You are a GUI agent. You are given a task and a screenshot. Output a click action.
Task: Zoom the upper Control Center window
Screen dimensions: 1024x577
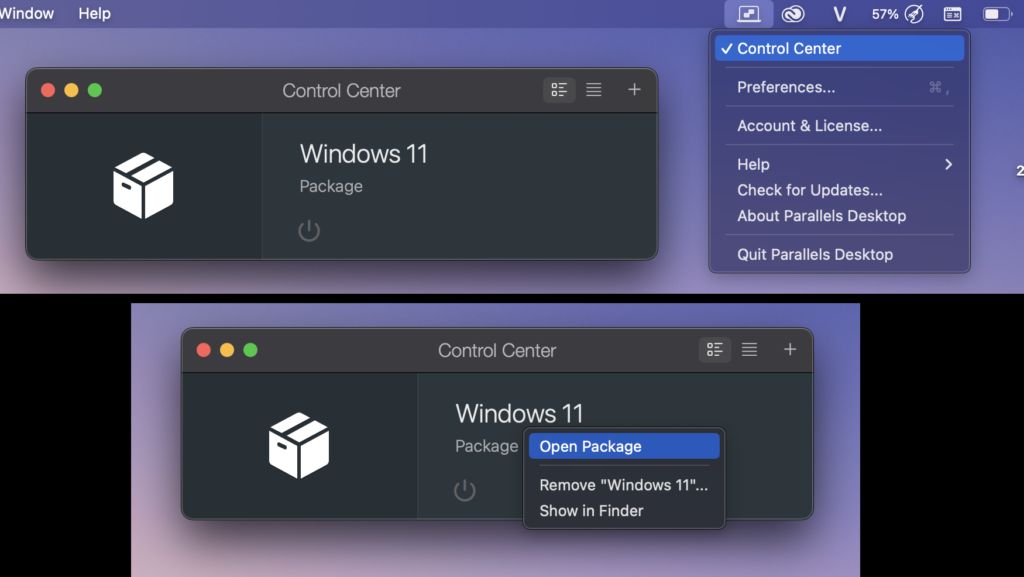95,90
